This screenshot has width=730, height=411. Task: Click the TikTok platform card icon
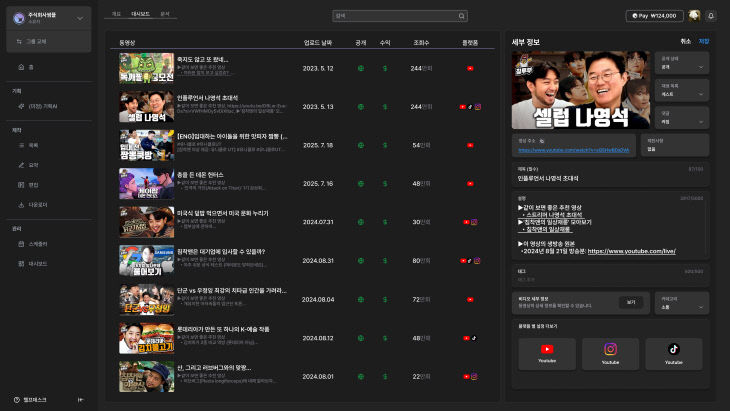coord(674,350)
